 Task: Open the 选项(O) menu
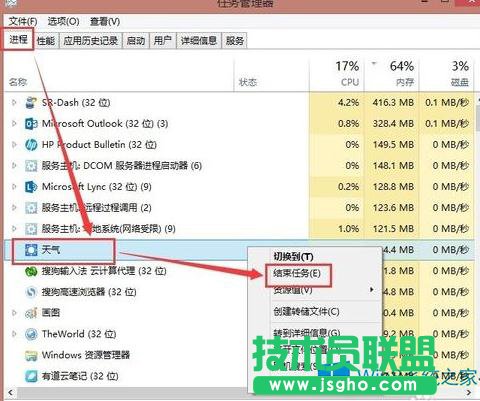click(63, 22)
